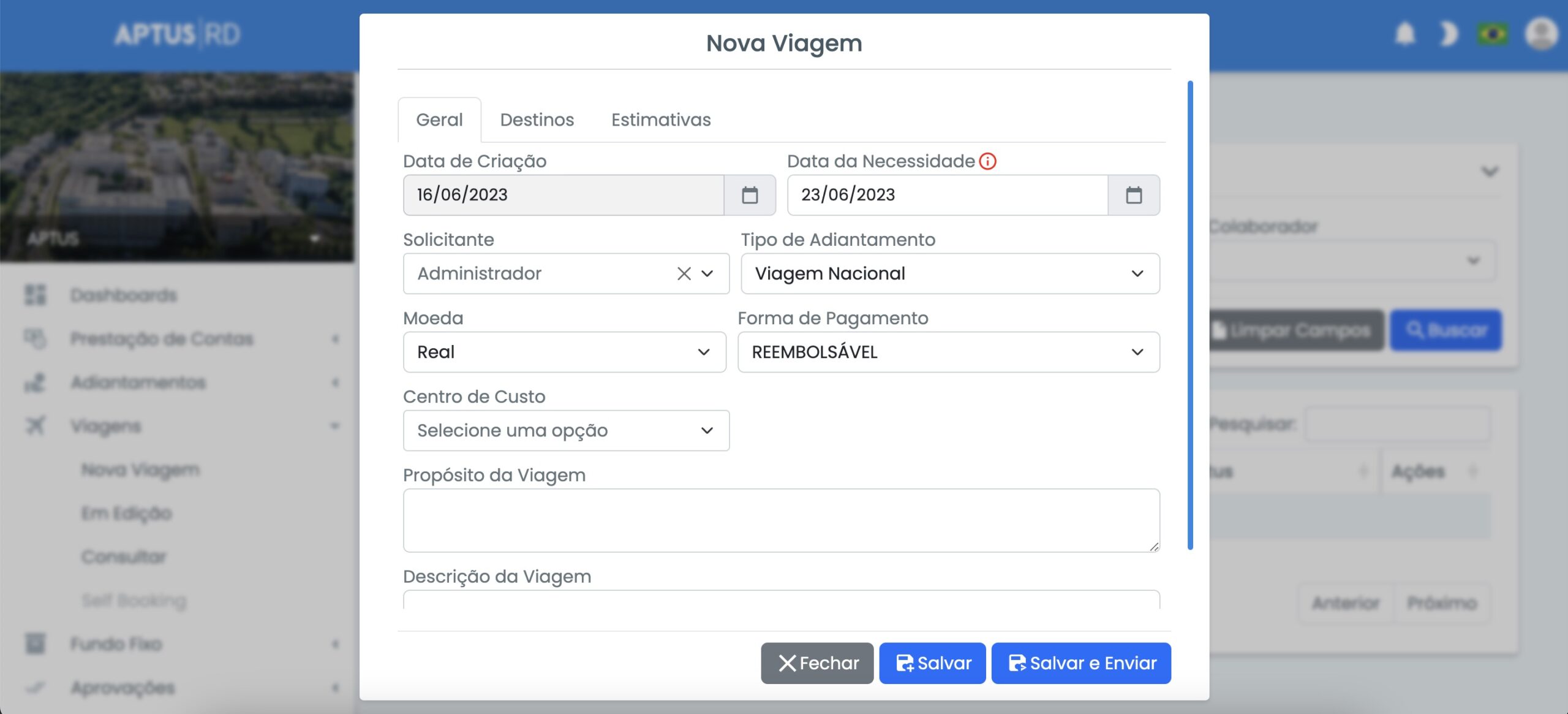Click the Viagens airplane sidebar icon

point(36,425)
